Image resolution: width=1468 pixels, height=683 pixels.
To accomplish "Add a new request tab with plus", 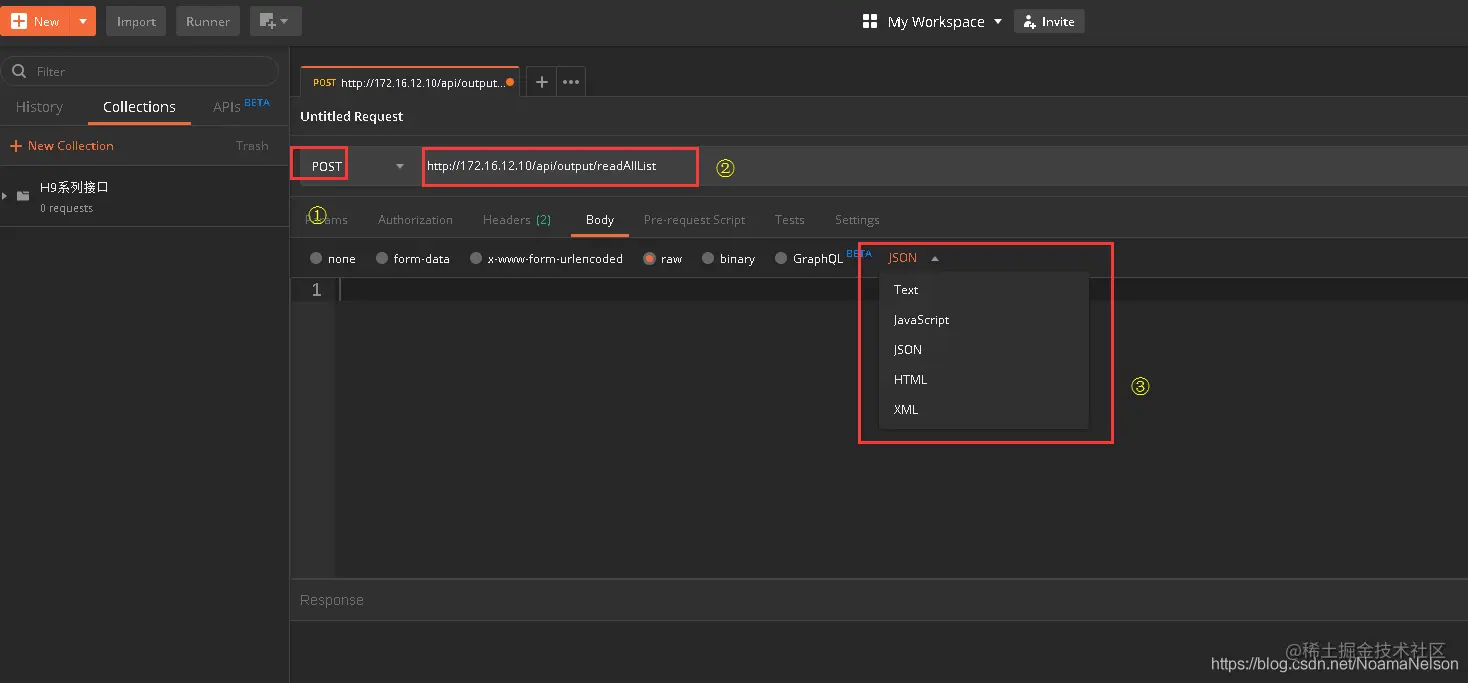I will coord(541,82).
